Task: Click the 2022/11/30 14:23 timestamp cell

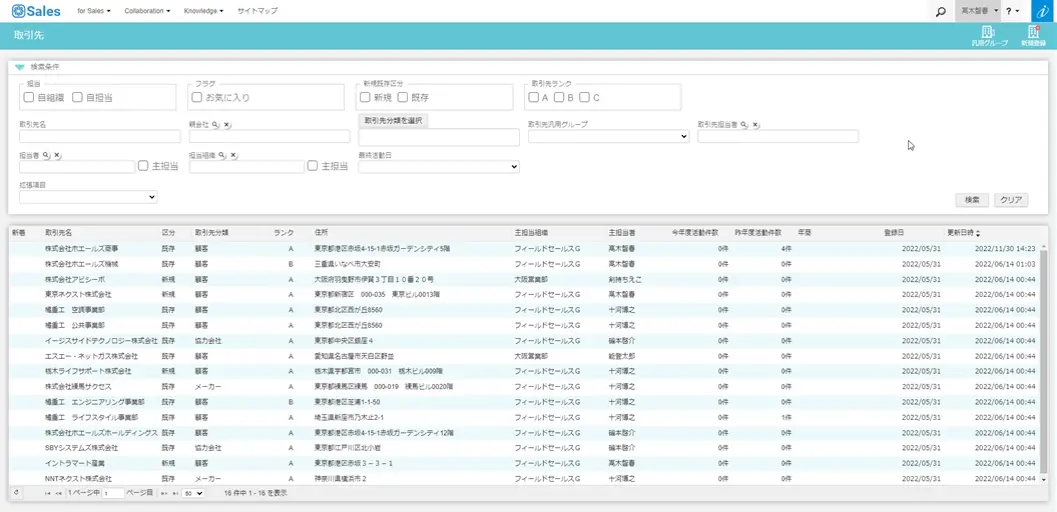Action: (1004, 249)
